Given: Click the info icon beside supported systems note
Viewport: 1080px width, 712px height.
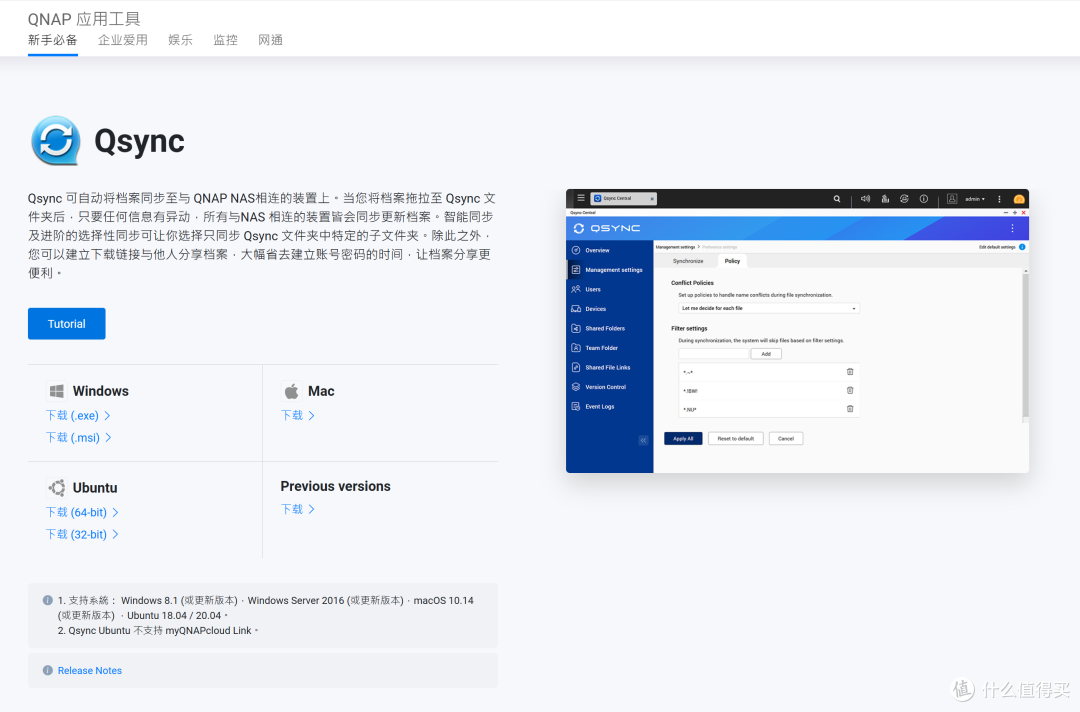Looking at the screenshot, I should pos(48,600).
